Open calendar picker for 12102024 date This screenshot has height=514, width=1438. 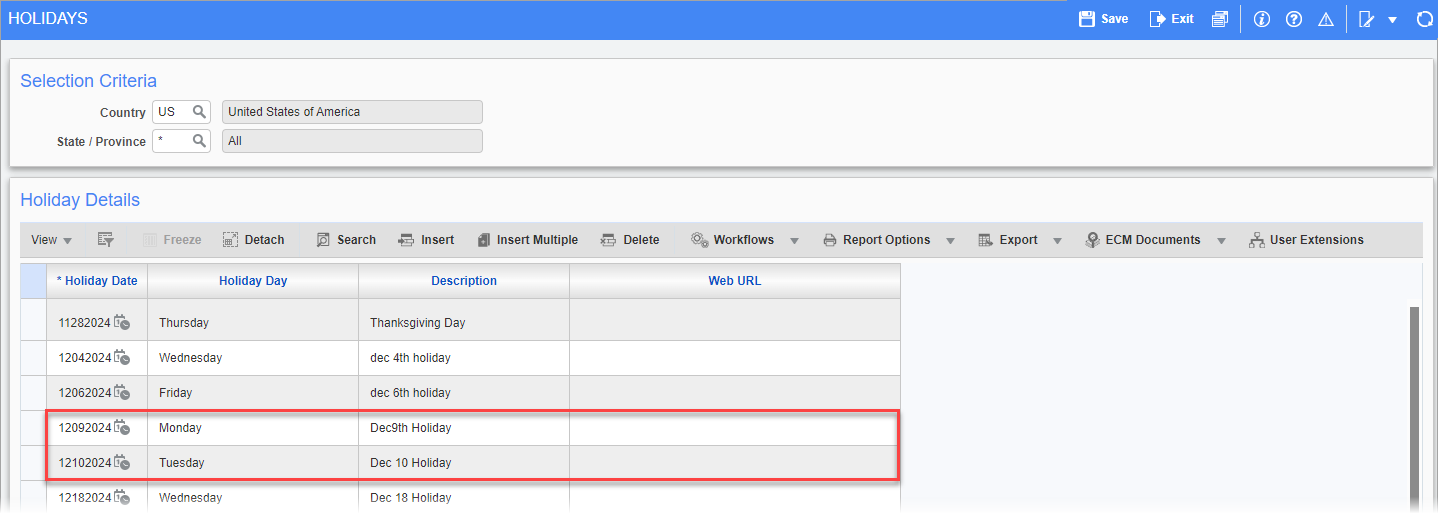click(x=122, y=462)
